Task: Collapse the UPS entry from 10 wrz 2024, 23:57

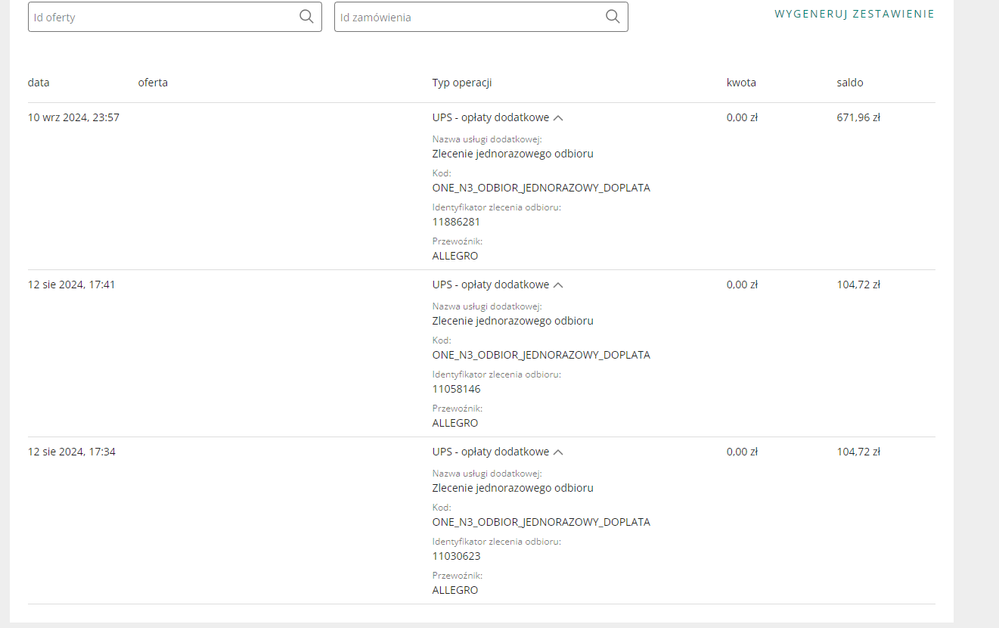Action: click(x=558, y=118)
